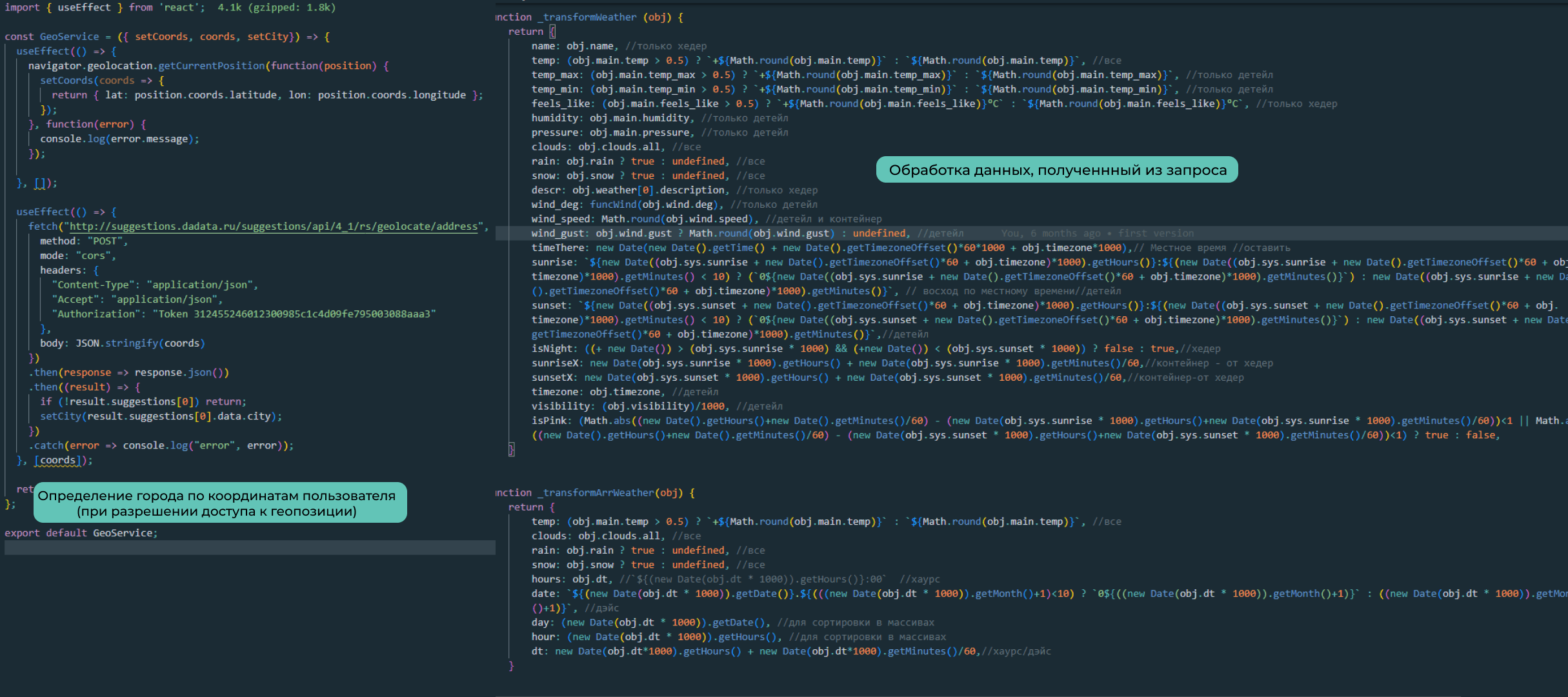This screenshot has height=697, width=1568.
Task: Click the 'timezone: obj.timezone' line
Action: pos(625,392)
